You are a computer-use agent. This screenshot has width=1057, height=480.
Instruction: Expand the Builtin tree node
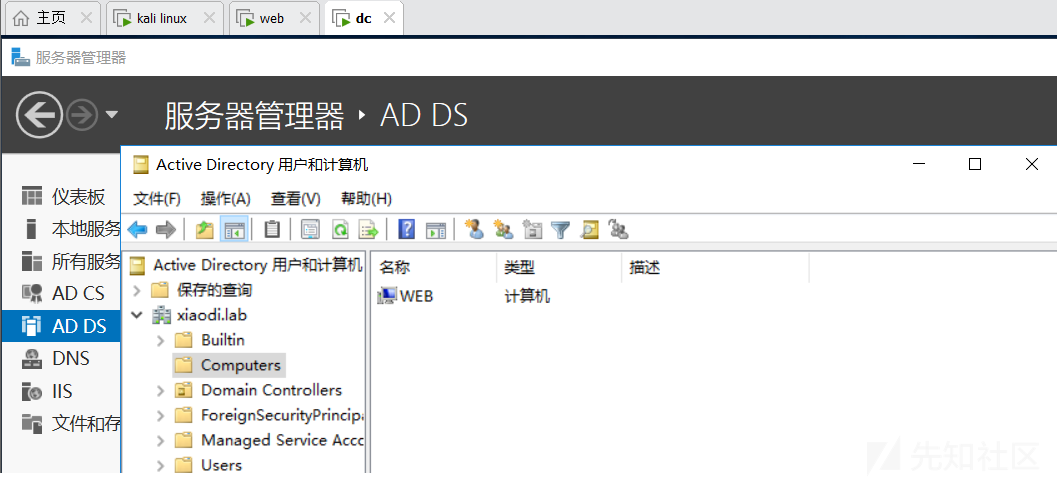(x=160, y=340)
